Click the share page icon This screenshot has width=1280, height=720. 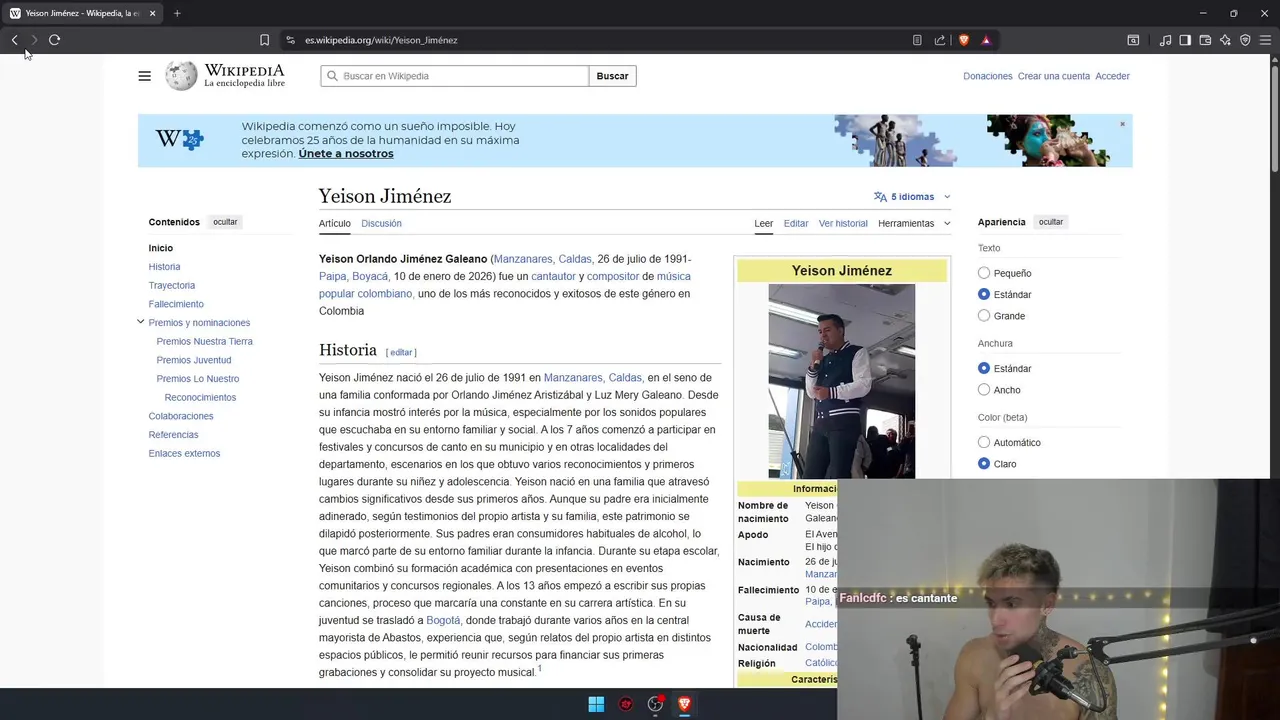pos(940,40)
